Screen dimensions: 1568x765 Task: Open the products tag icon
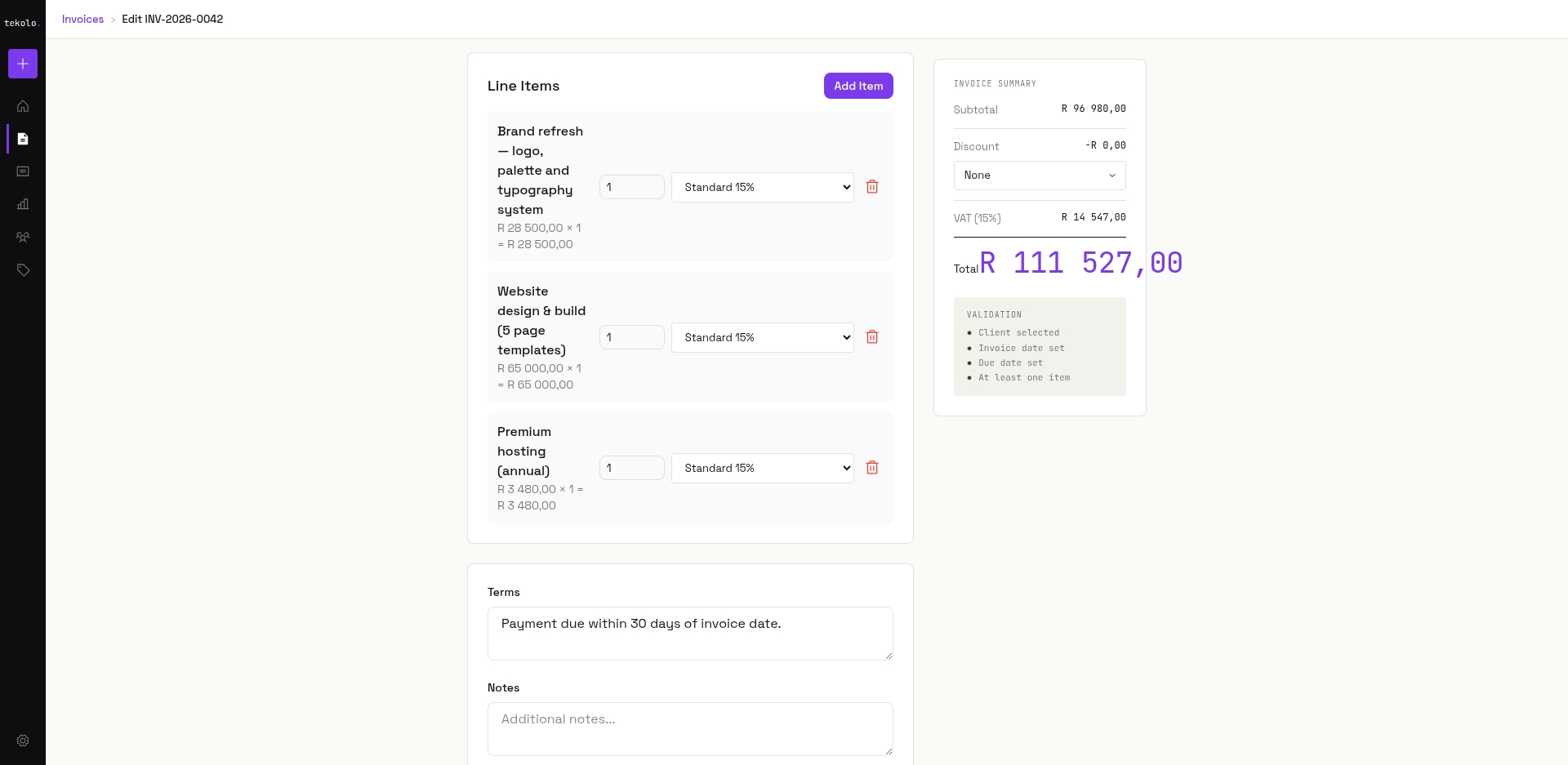click(23, 269)
